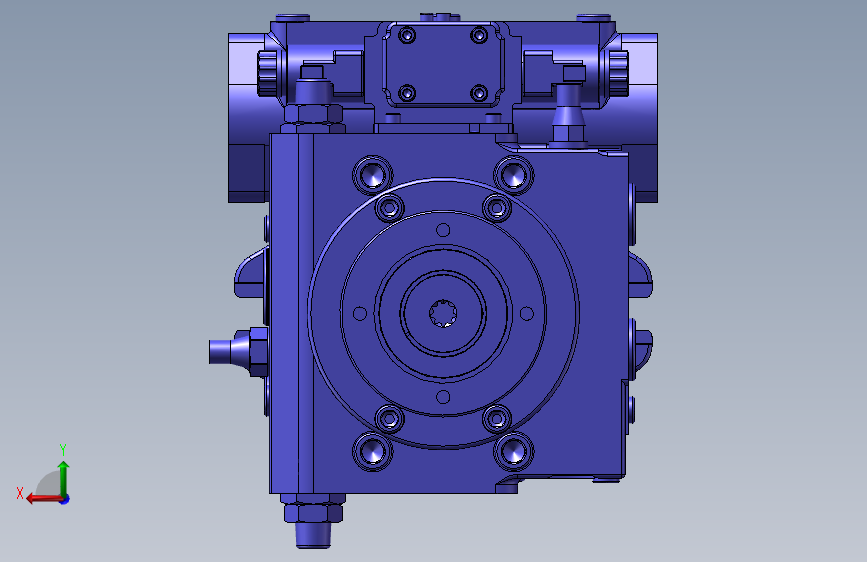Screen dimensions: 867x562
Task: Select the top-left screw on top cover plate
Action: click(408, 35)
